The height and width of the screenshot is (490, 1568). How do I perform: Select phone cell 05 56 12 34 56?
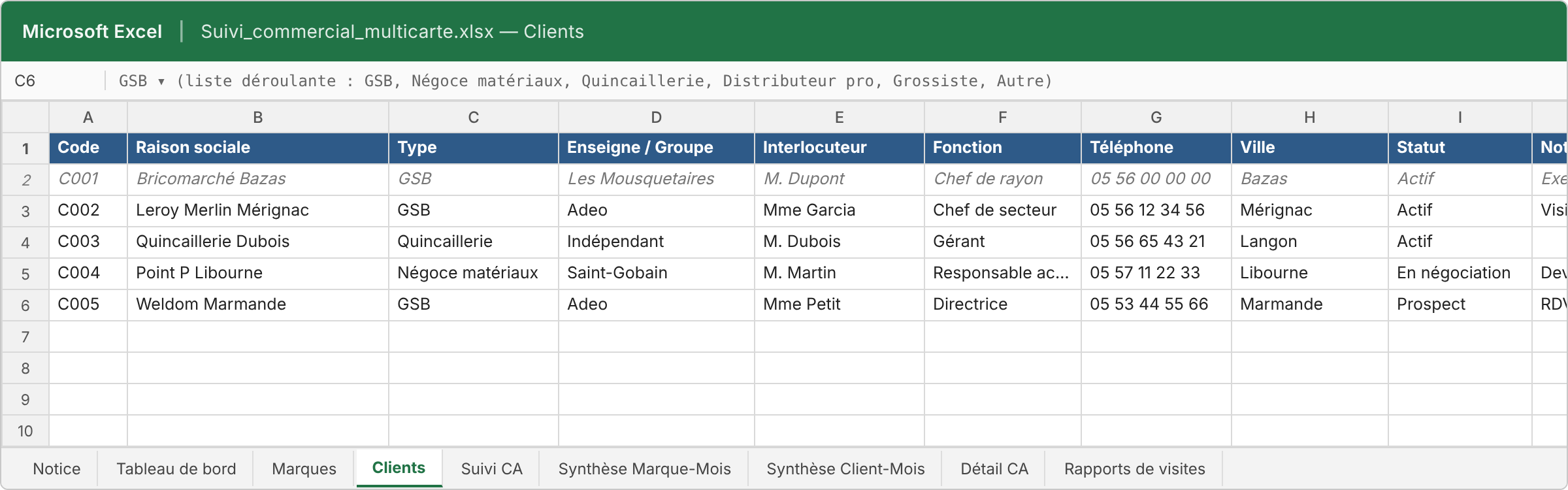pos(1156,210)
